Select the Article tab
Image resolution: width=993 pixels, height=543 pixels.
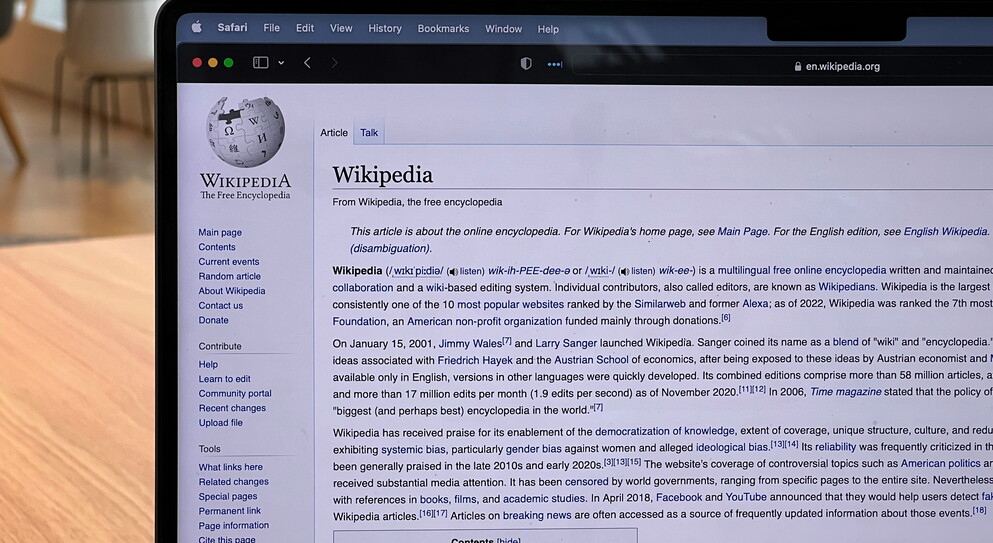coord(334,132)
